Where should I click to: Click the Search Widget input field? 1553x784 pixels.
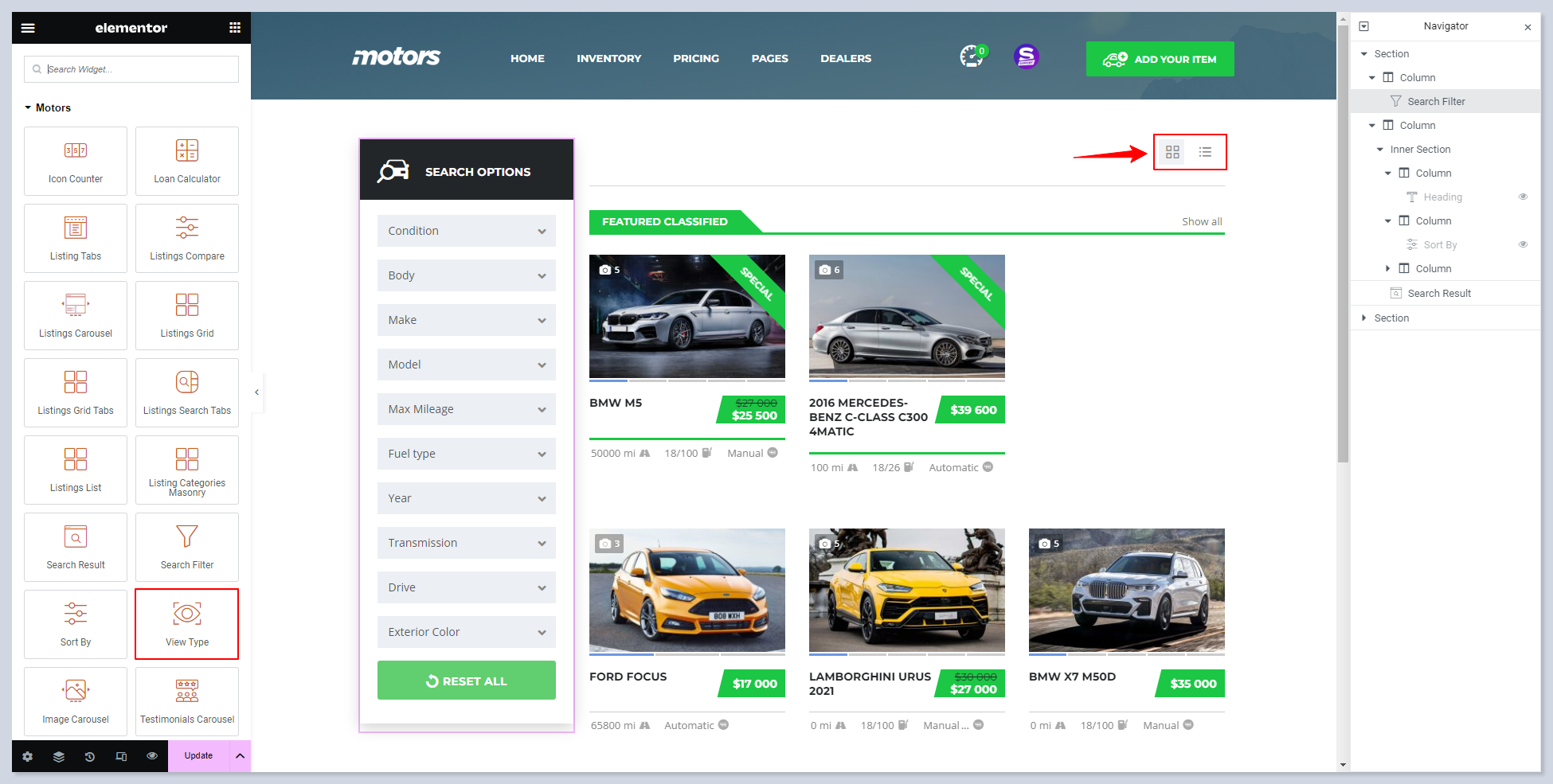(x=131, y=69)
